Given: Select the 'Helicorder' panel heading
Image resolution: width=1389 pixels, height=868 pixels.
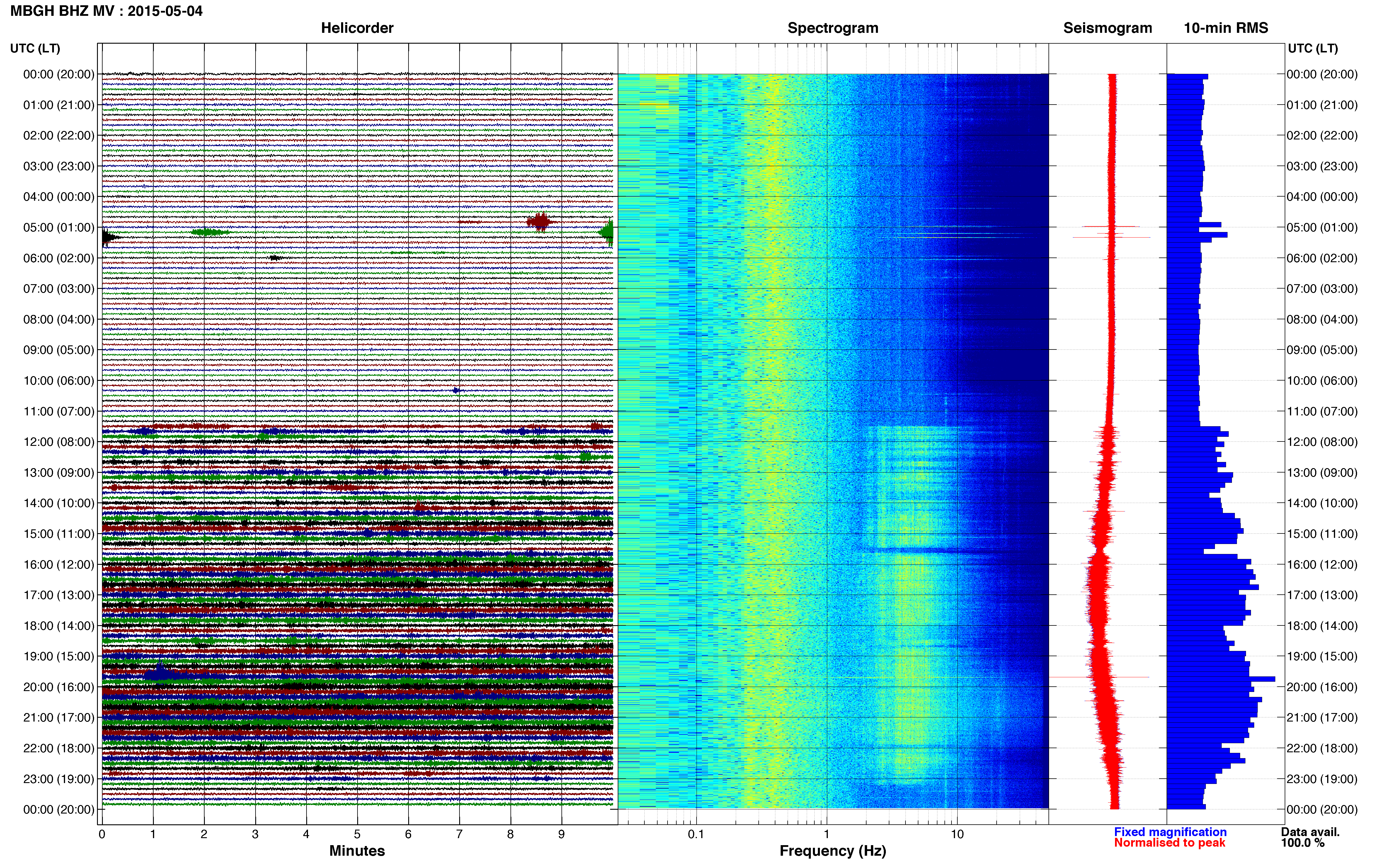Looking at the screenshot, I should point(357,28).
